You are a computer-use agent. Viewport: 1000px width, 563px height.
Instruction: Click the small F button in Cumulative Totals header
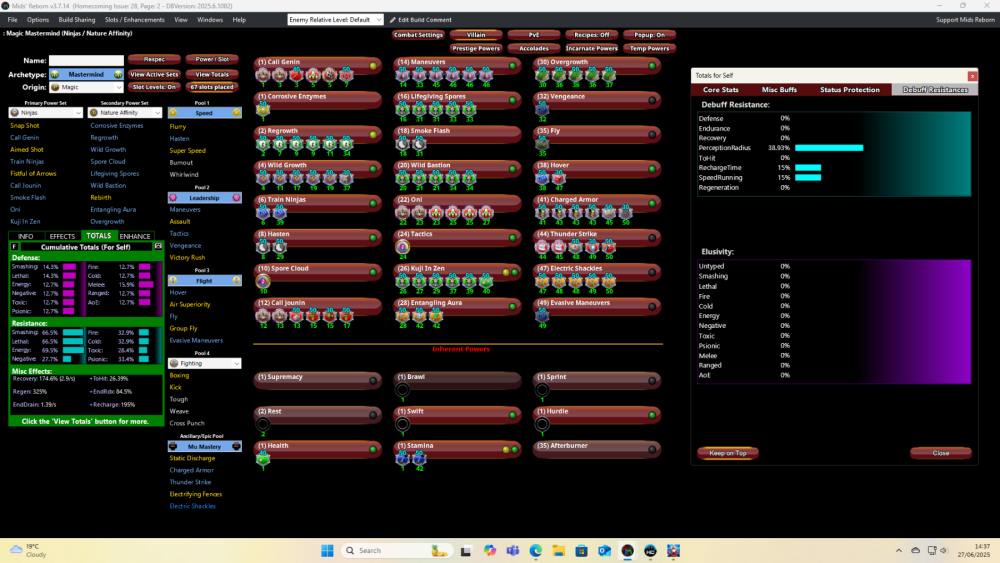pyautogui.click(x=14, y=246)
